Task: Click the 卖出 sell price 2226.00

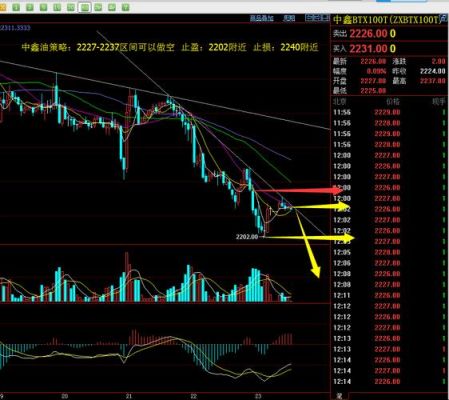Action: pos(368,33)
